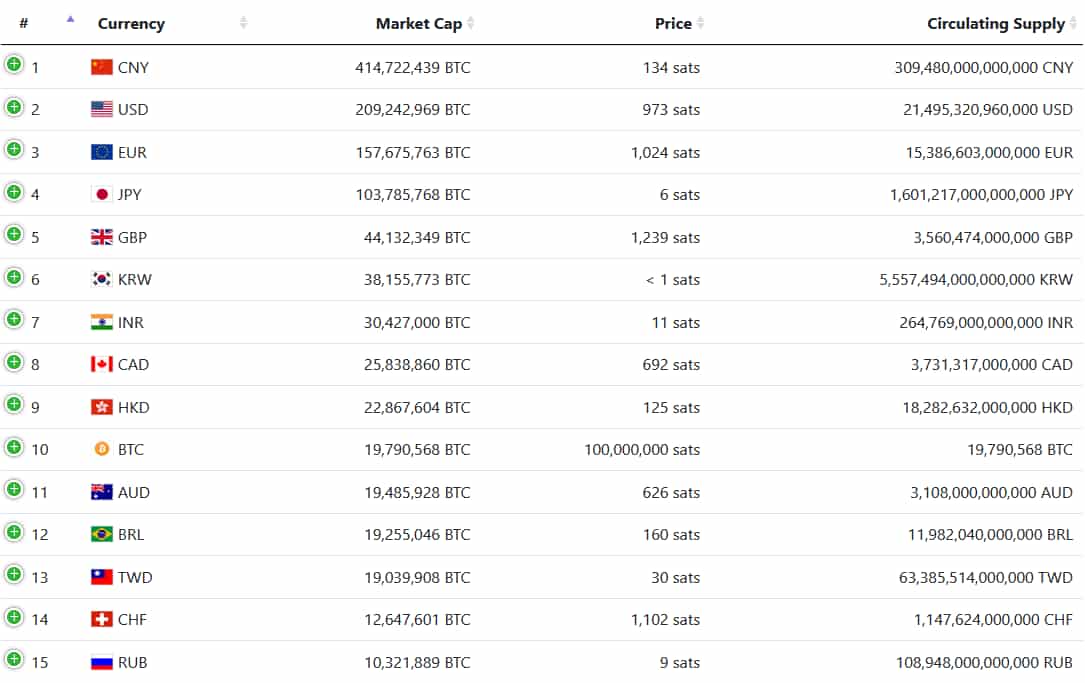Expand row 10 BTC details via plus icon
Image resolution: width=1085 pixels, height=683 pixels.
[x=14, y=446]
